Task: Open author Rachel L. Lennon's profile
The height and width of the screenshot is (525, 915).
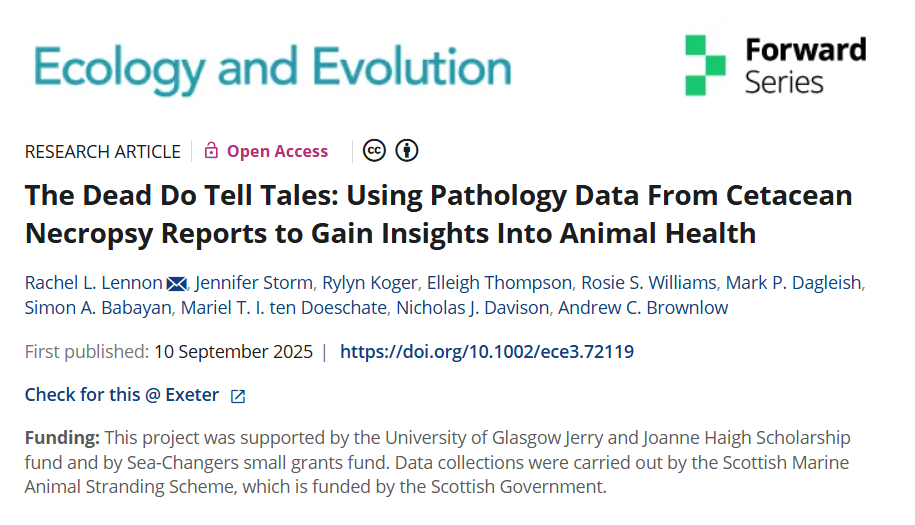Action: pyautogui.click(x=93, y=282)
